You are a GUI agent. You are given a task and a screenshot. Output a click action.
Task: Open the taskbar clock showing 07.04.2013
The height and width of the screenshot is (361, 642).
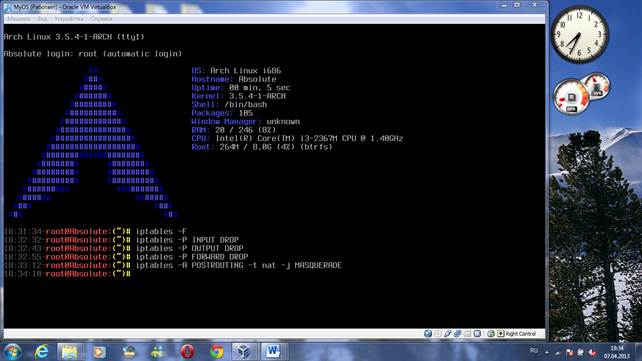pyautogui.click(x=616, y=352)
